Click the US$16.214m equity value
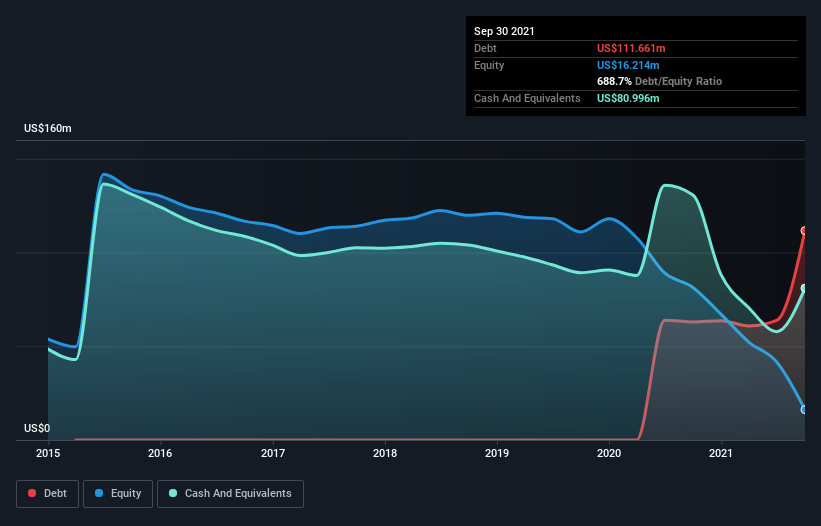The height and width of the screenshot is (526, 821). click(x=628, y=65)
